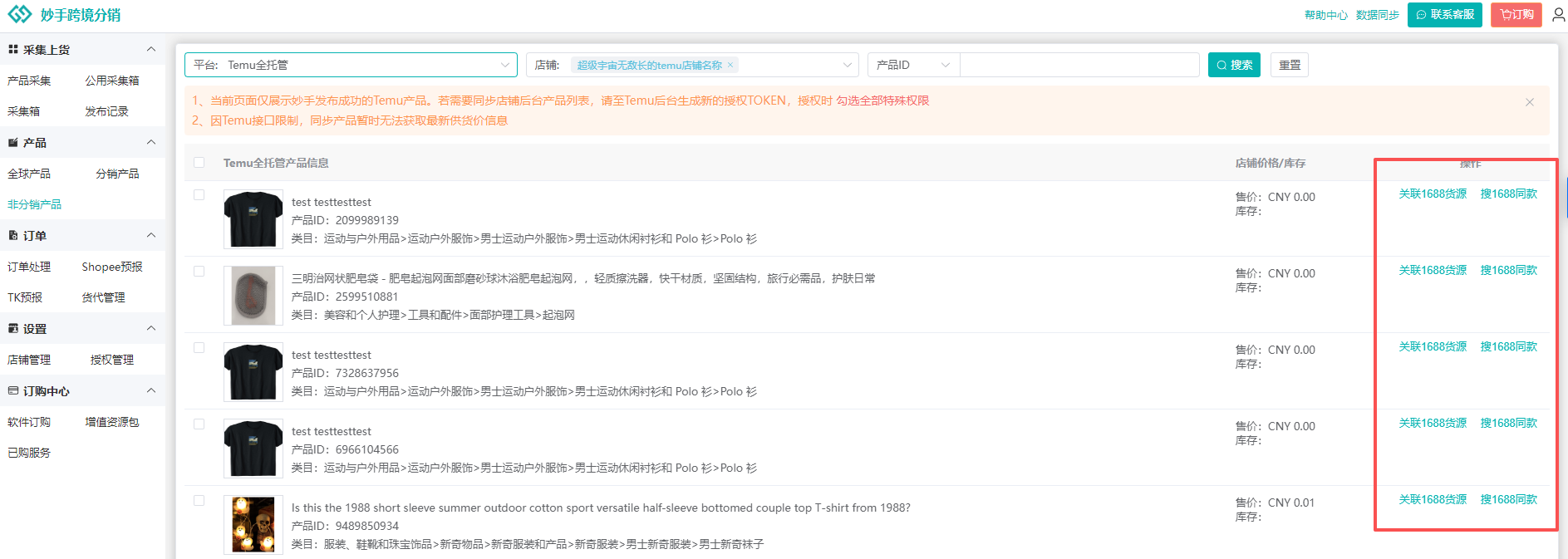Click the 联系客服 customer service button
The width and height of the screenshot is (1568, 559).
pyautogui.click(x=1444, y=15)
